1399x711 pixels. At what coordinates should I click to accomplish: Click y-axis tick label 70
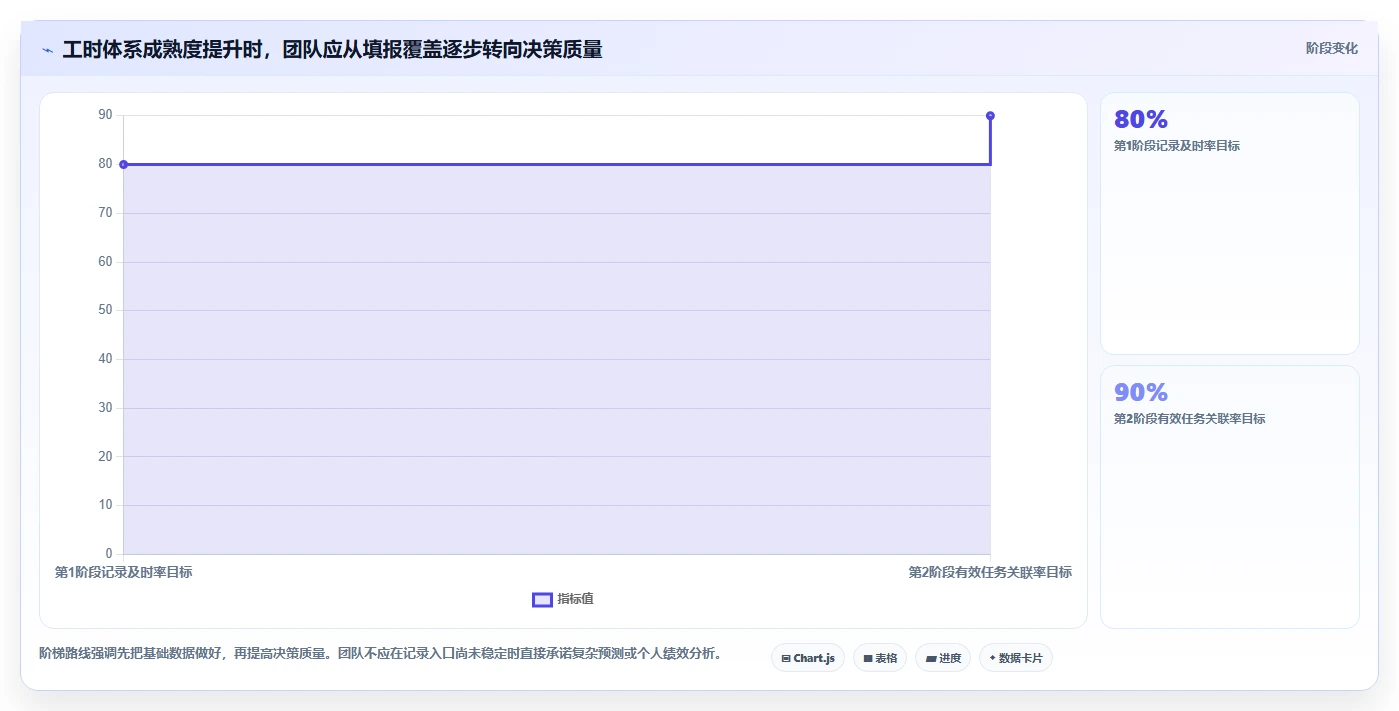click(x=105, y=213)
